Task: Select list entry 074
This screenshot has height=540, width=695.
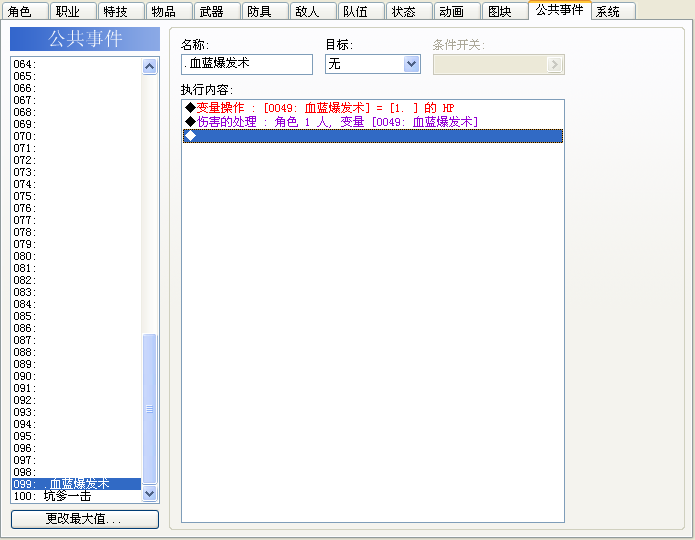Action: point(76,184)
